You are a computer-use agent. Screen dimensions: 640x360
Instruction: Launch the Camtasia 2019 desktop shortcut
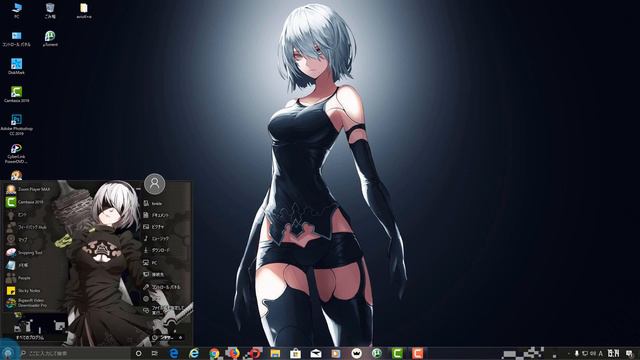(17, 94)
